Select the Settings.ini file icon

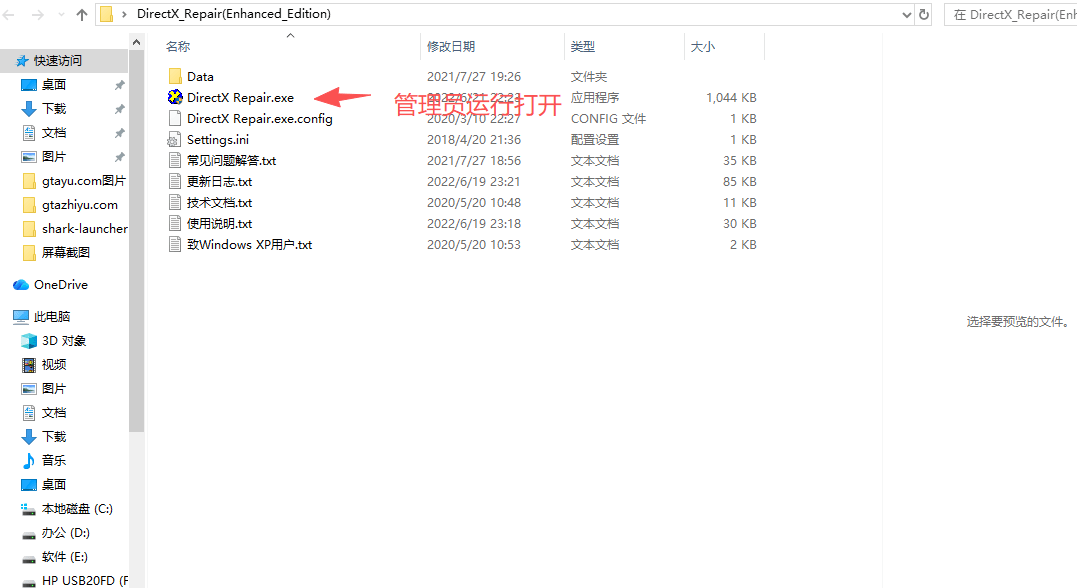174,139
